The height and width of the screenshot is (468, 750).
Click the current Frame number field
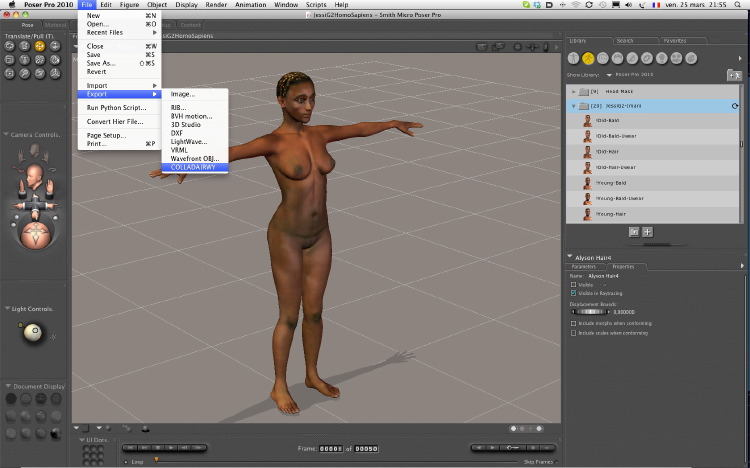331,449
